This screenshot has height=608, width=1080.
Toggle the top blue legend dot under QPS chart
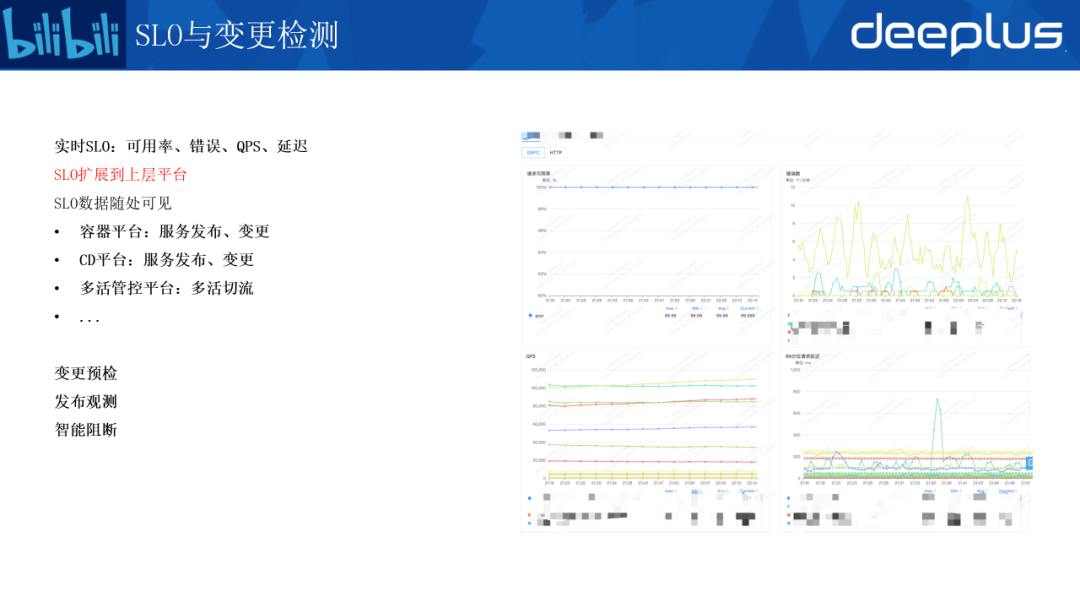(x=529, y=497)
